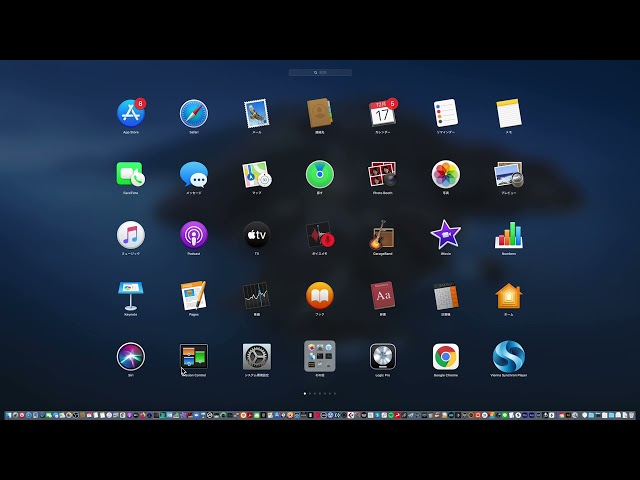Open the Messages speech bubble app

coord(194,174)
